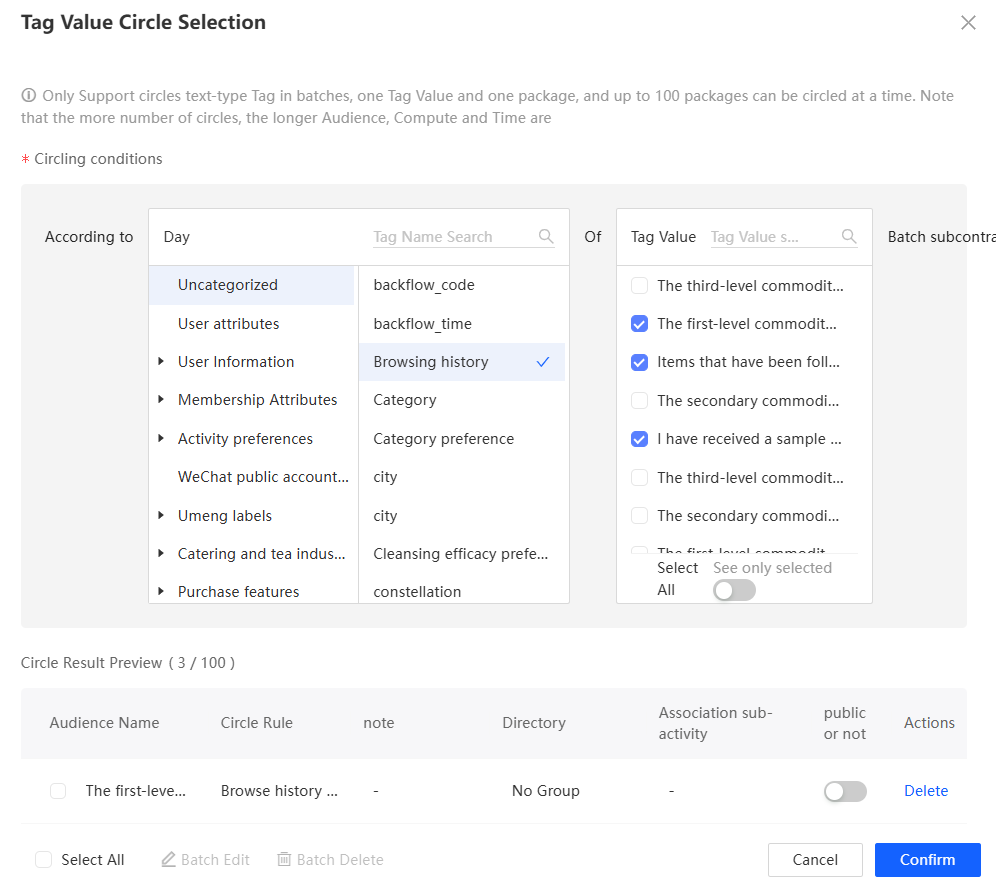Check the Select All checkbox at bottom
The width and height of the screenshot is (996, 882).
click(x=43, y=860)
